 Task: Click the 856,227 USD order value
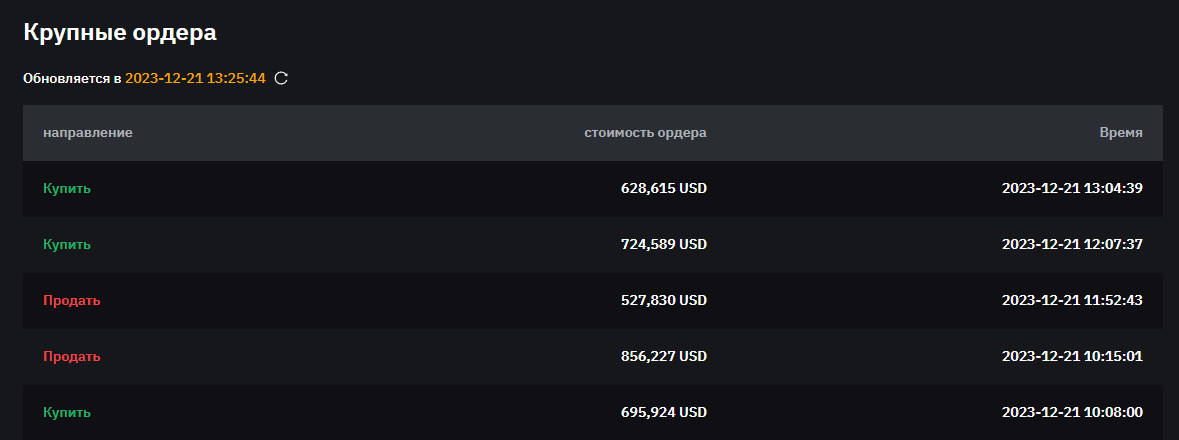(663, 356)
